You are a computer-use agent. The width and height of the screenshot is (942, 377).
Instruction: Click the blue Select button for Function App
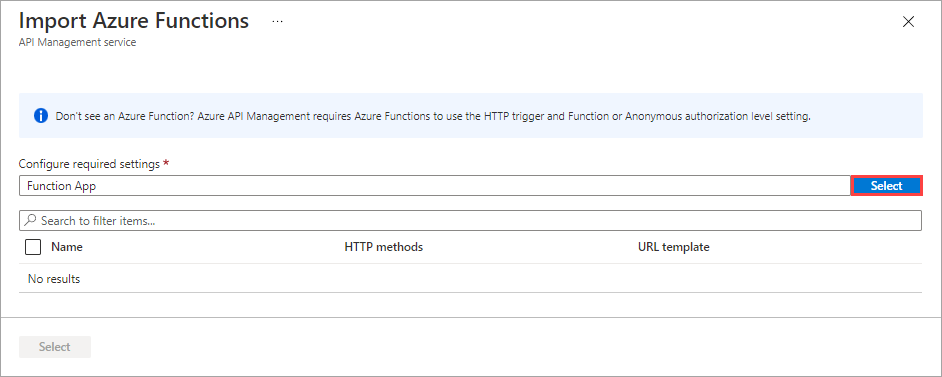(886, 186)
